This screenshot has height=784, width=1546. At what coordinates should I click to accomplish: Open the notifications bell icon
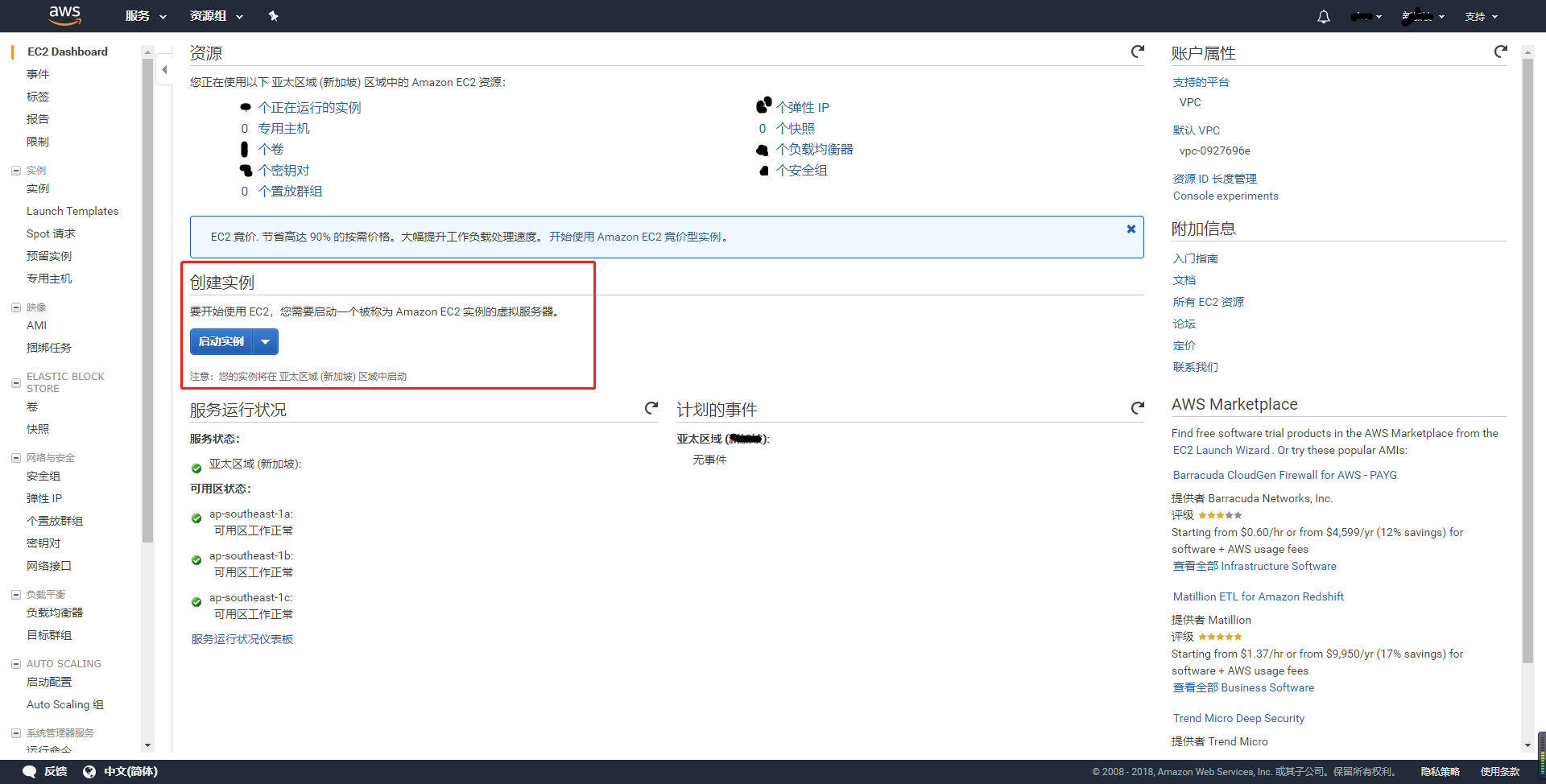(x=1324, y=16)
